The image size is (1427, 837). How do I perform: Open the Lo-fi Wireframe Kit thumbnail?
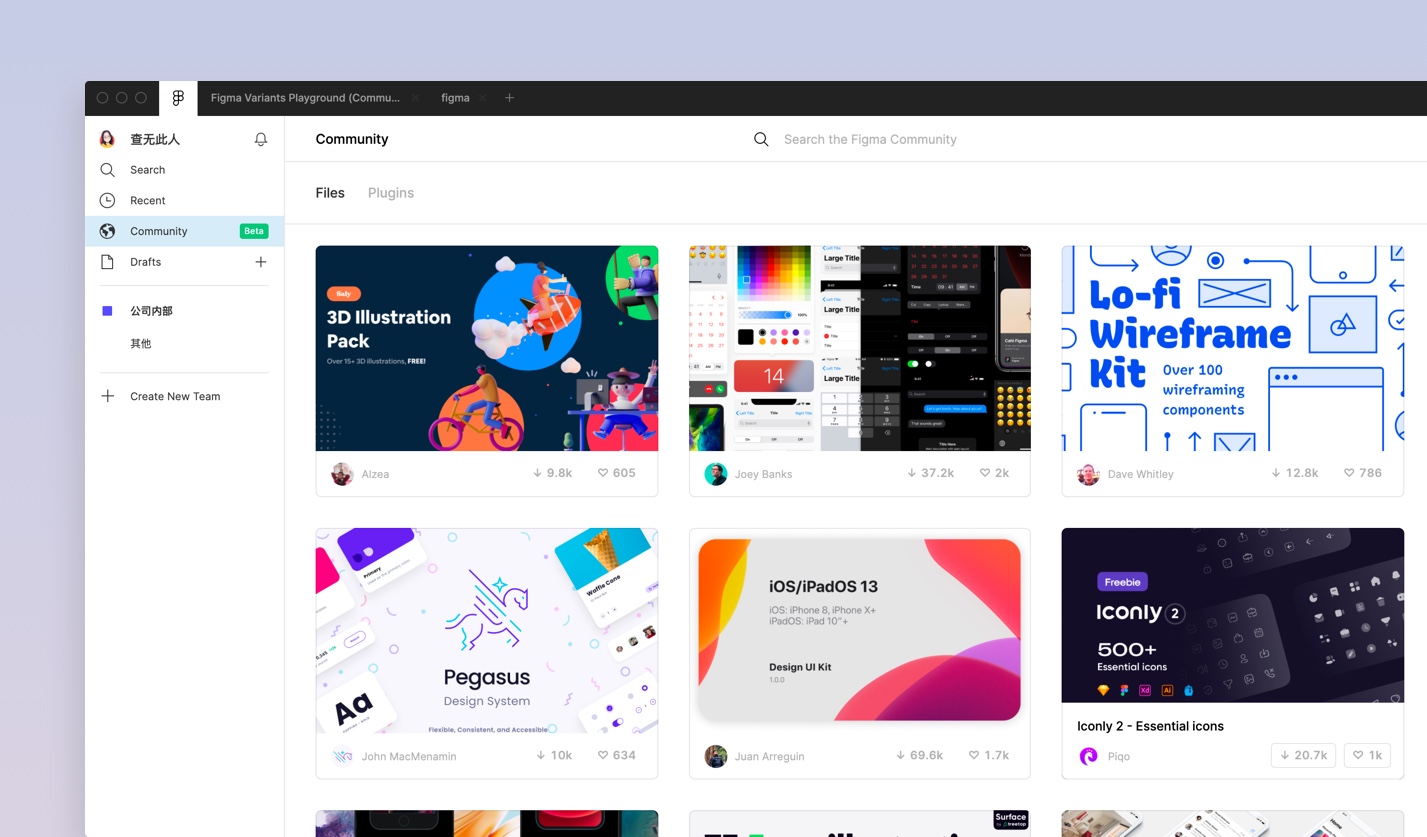(1232, 348)
